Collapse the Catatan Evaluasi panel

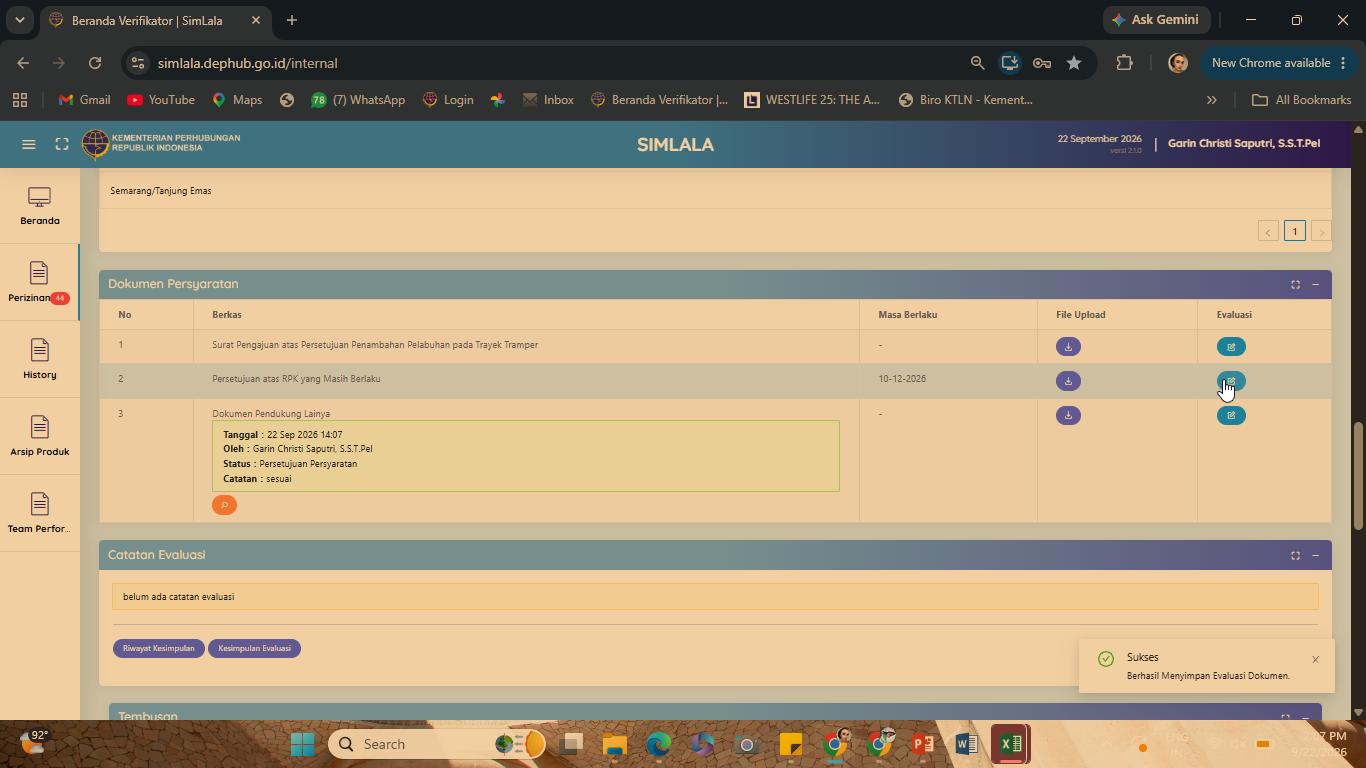coord(1315,556)
